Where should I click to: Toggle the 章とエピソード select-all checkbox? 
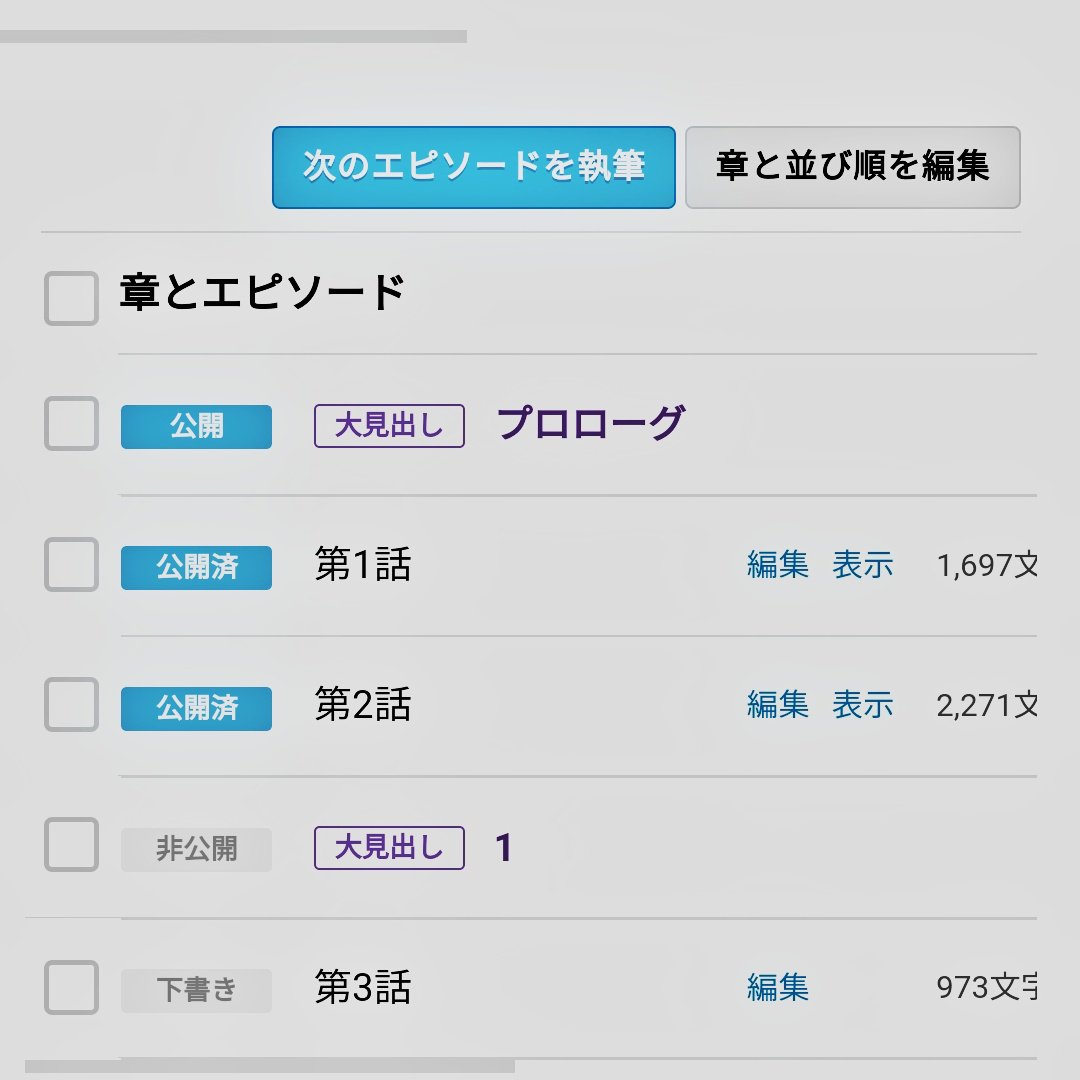[x=71, y=298]
